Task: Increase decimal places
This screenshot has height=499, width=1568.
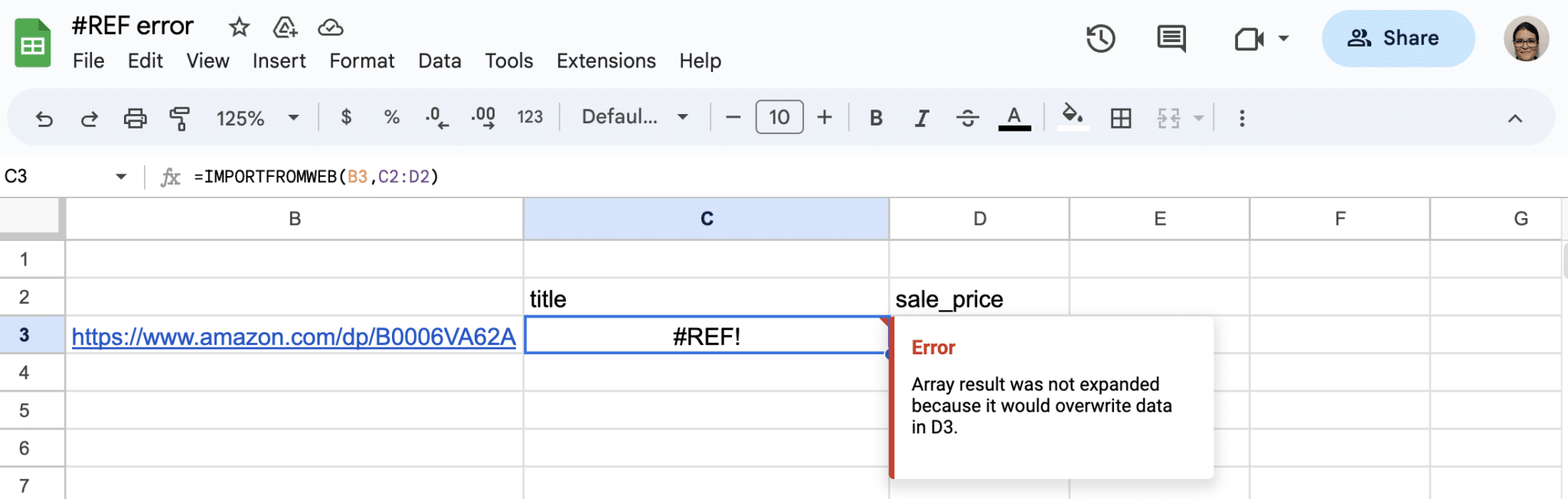Action: coord(483,117)
